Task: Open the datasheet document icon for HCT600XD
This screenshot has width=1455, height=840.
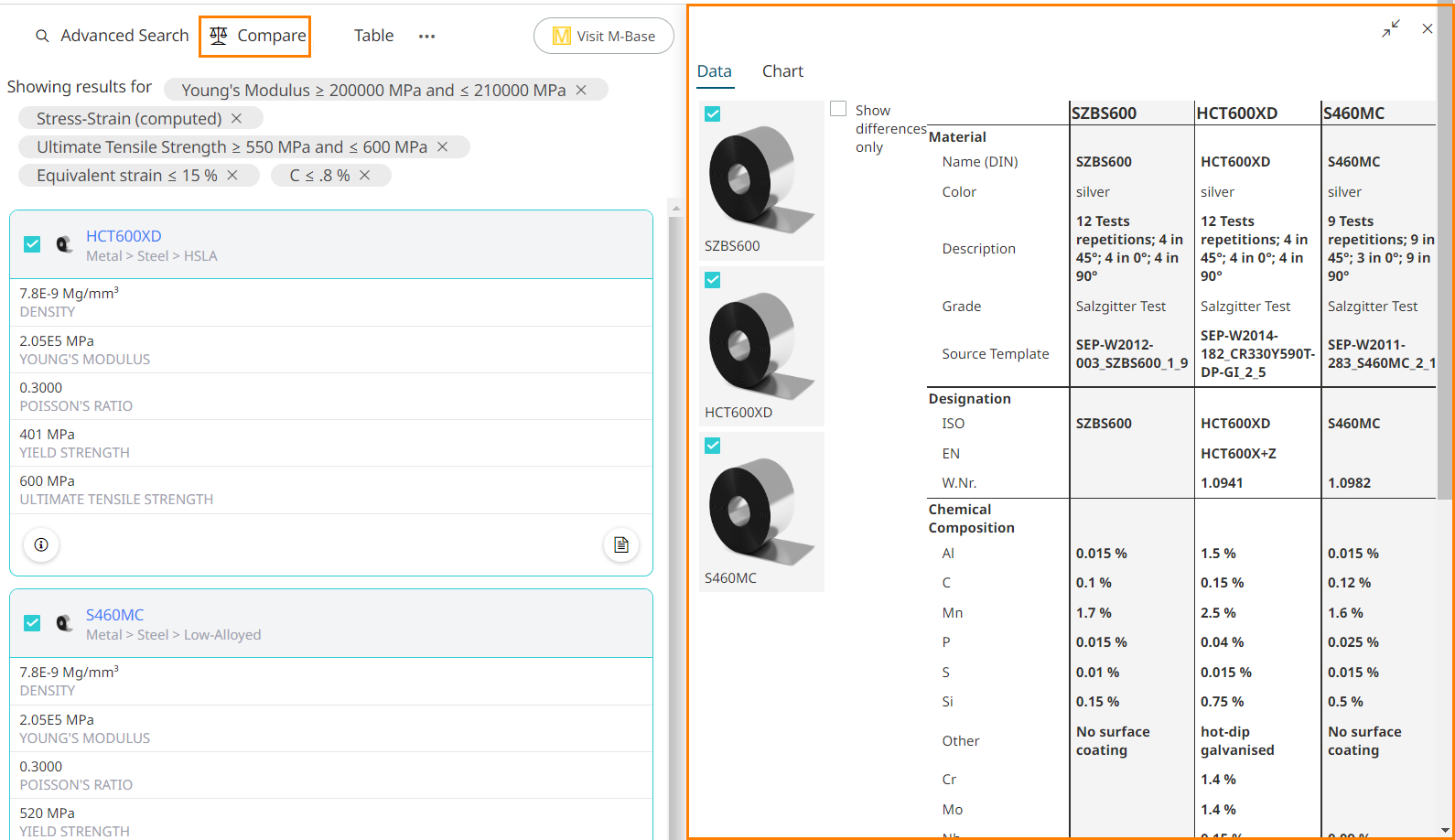Action: pos(621,544)
